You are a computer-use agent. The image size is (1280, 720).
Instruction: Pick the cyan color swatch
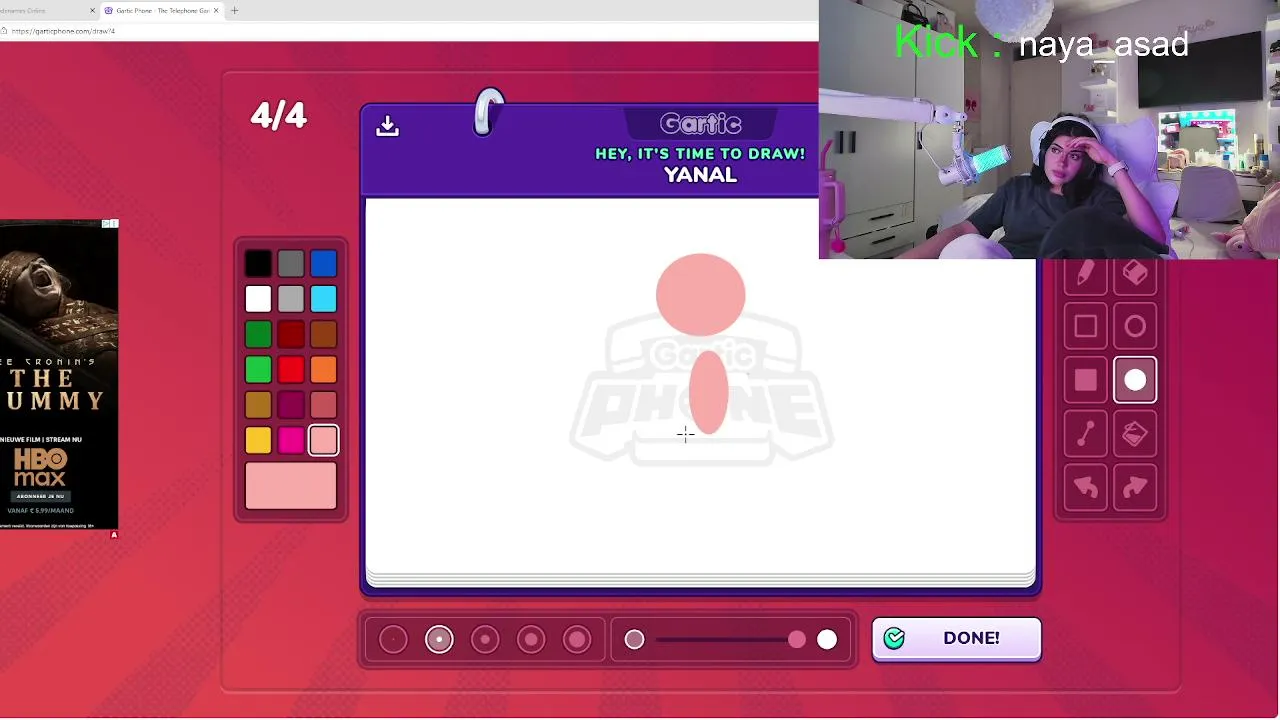click(323, 299)
